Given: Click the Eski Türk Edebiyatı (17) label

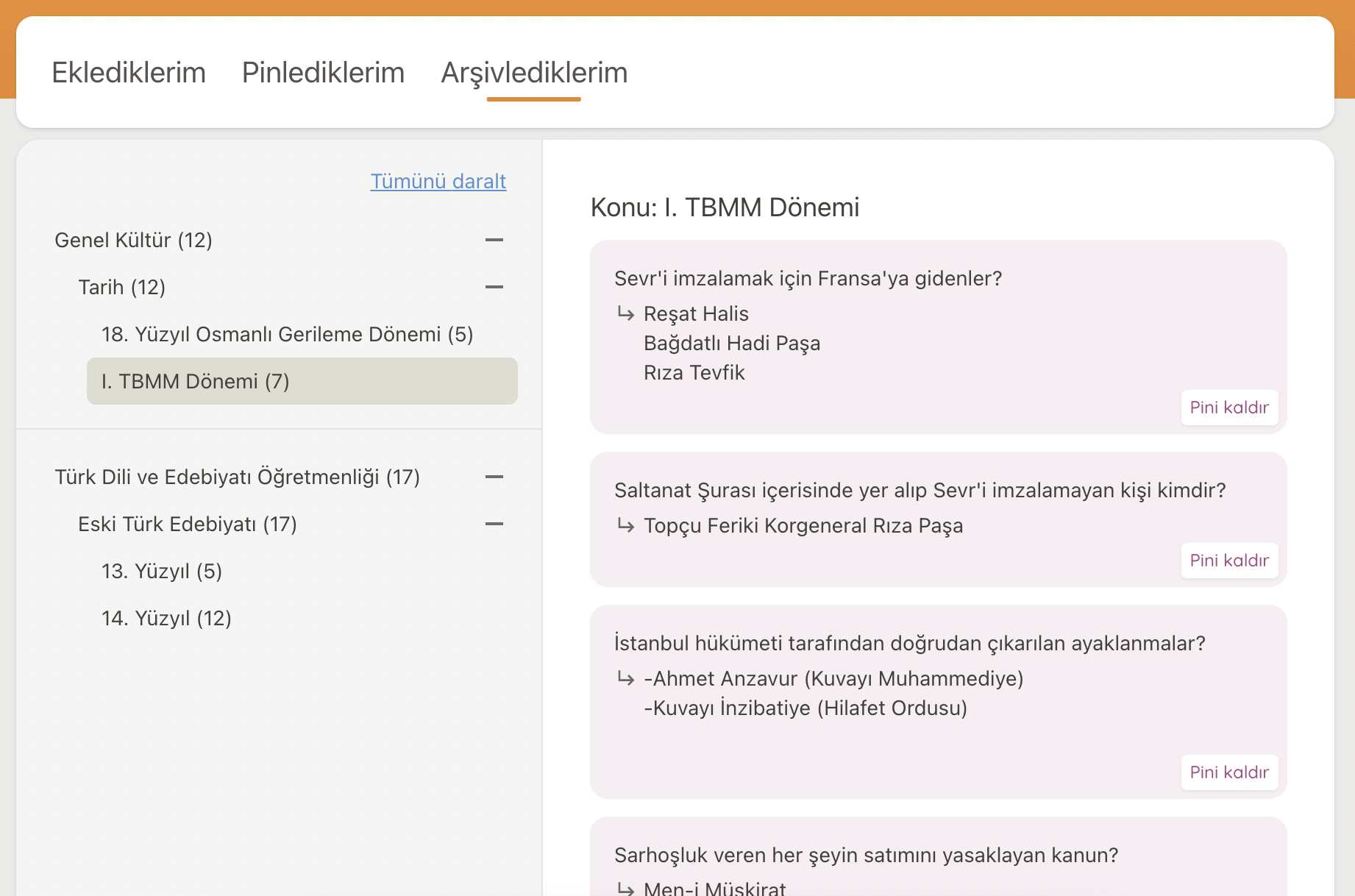Looking at the screenshot, I should [x=187, y=524].
